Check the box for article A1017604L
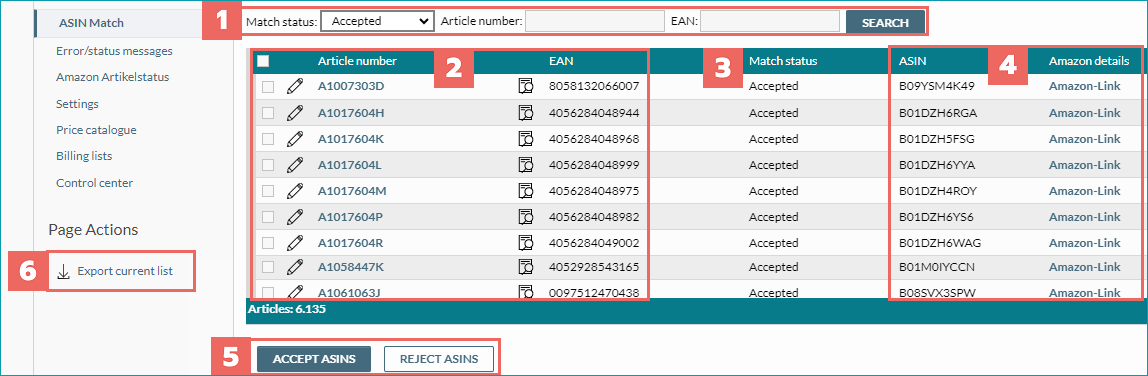 (268, 165)
